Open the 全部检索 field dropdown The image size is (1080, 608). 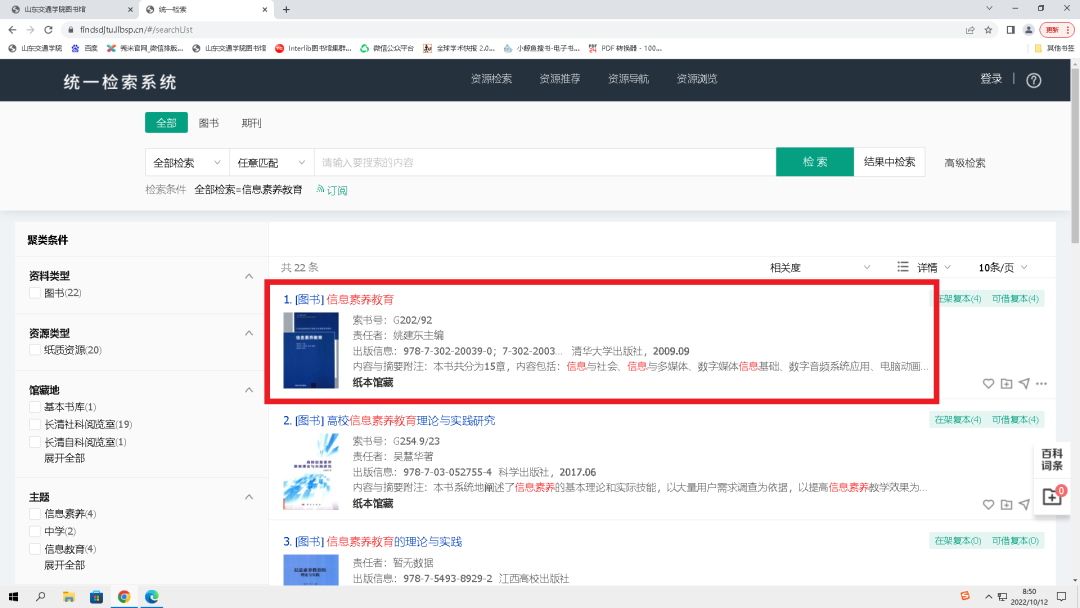pos(187,163)
